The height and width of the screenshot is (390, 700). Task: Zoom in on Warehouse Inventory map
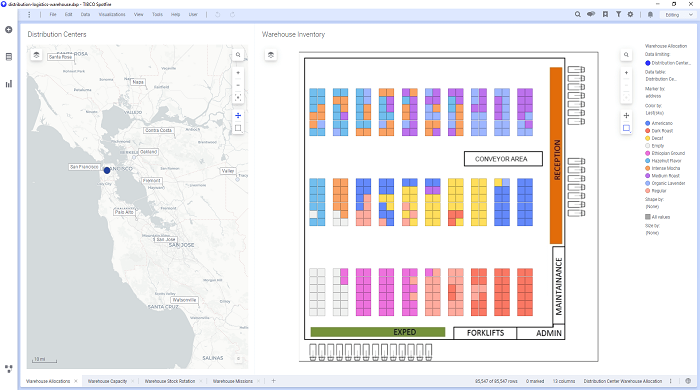[x=626, y=73]
